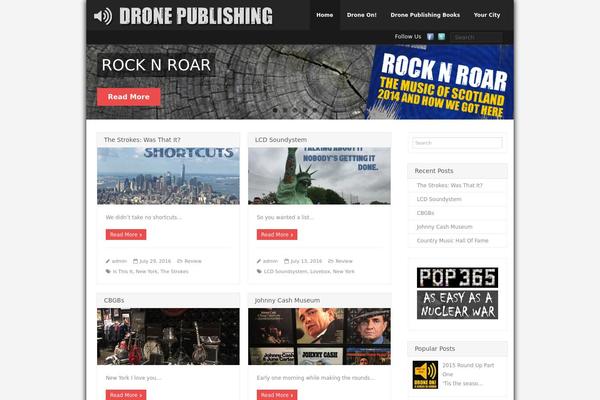Click the folder icon under LCD Soundsystem post
The height and width of the screenshot is (400, 600).
tap(331, 261)
